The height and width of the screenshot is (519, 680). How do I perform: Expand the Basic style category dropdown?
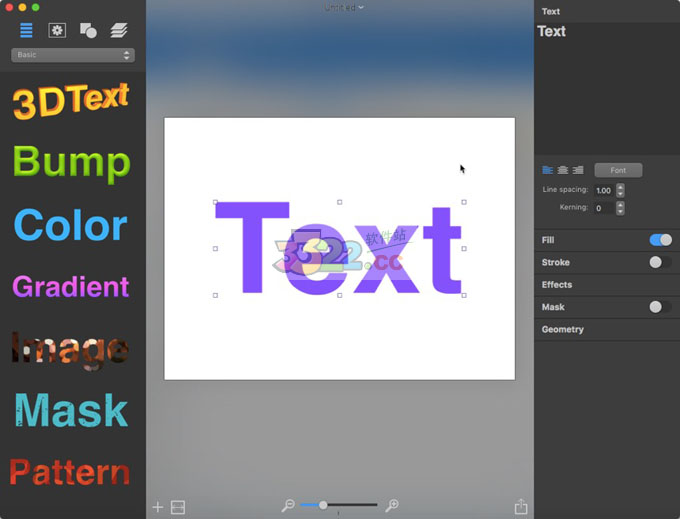73,55
